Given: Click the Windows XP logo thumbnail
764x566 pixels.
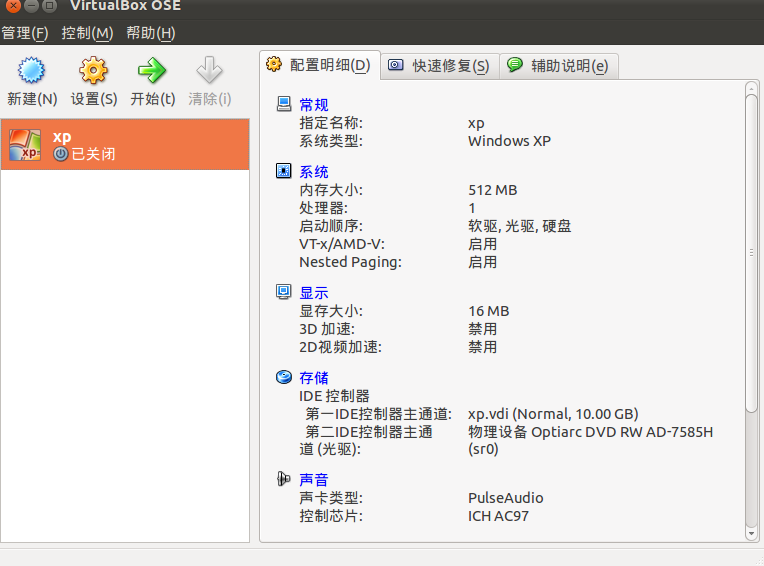Looking at the screenshot, I should point(25,145).
